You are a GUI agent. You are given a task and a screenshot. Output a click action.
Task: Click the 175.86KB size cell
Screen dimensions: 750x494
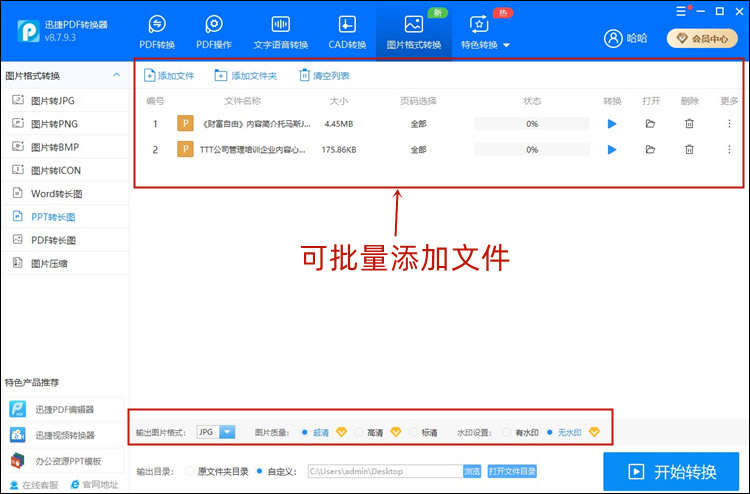pyautogui.click(x=339, y=150)
